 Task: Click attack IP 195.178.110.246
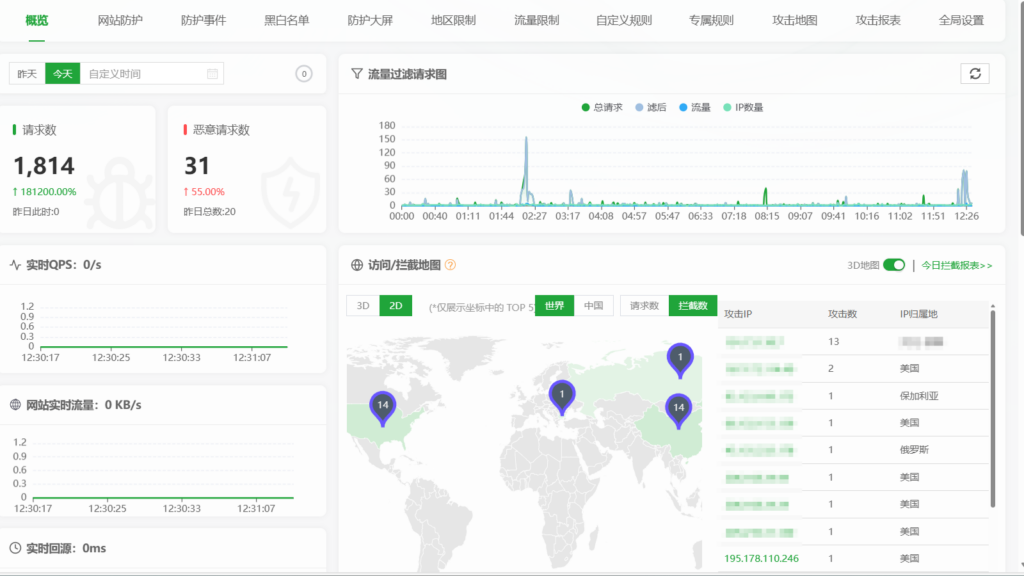coord(762,558)
